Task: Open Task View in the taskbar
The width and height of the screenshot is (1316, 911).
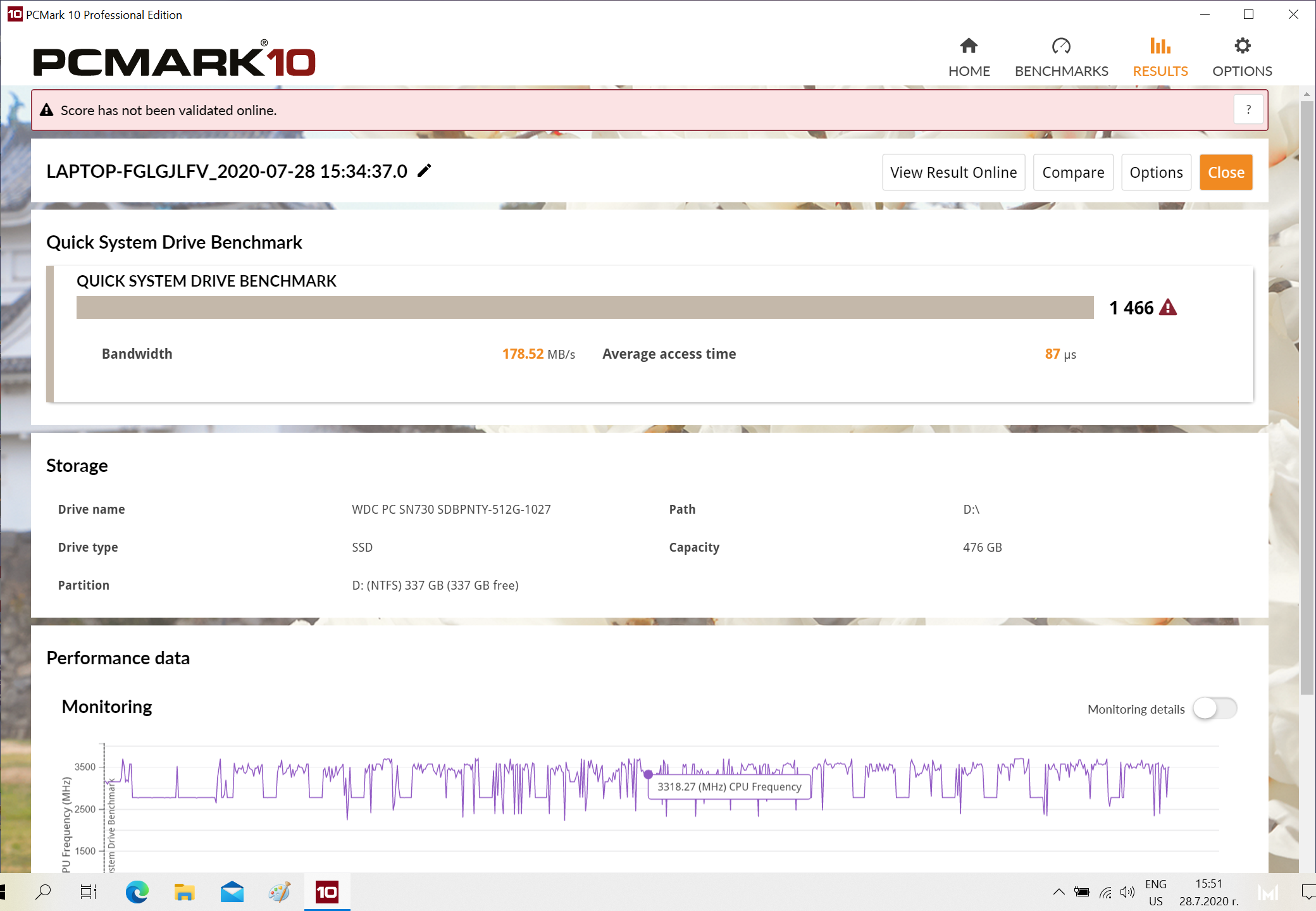Action: 89,892
